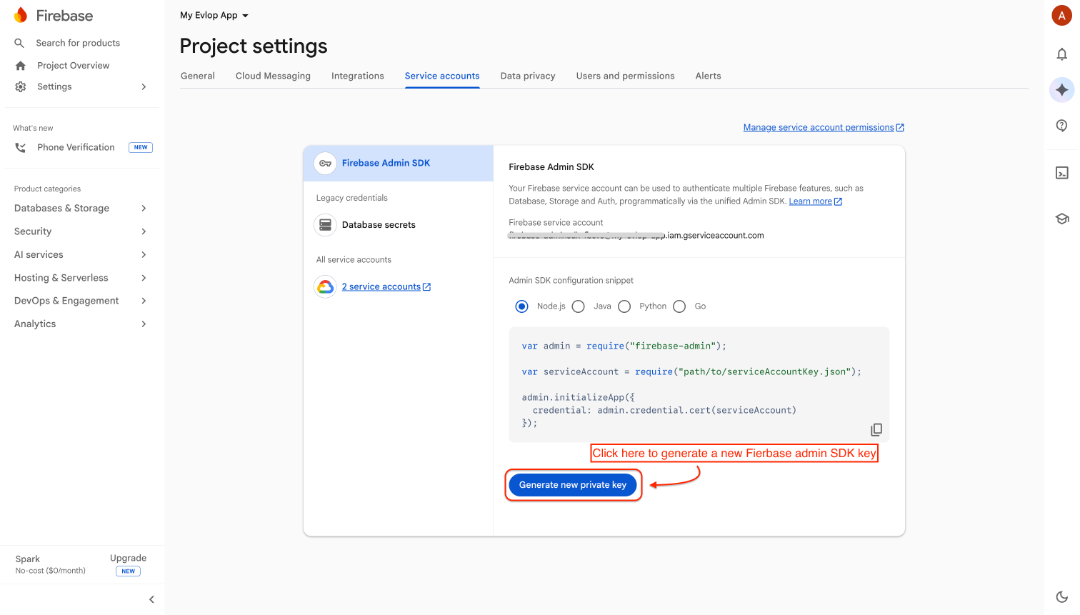Click the Firebase flame logo
Image resolution: width=1080 pixels, height=615 pixels.
21,15
